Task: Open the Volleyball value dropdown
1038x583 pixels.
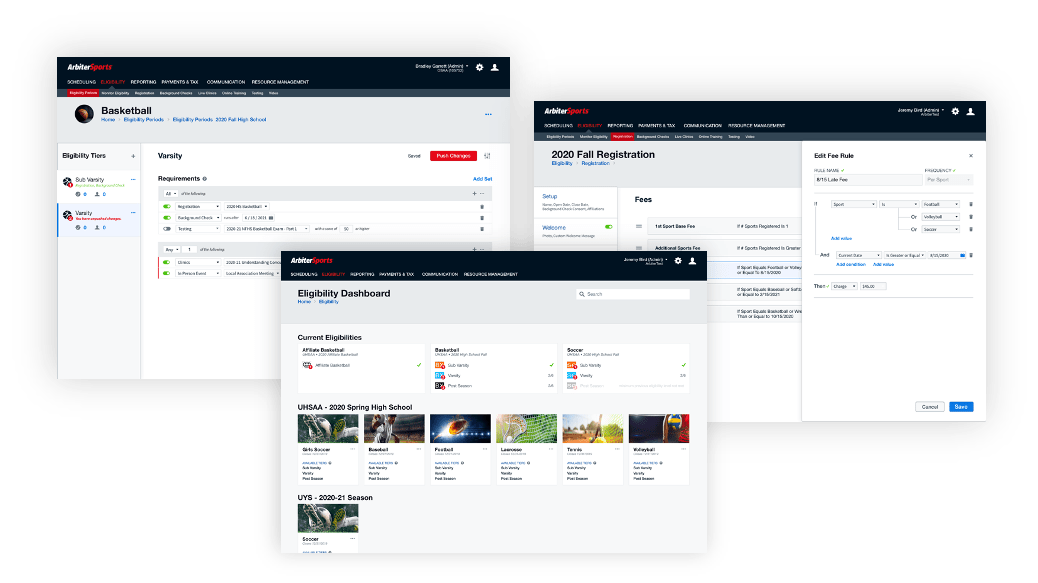Action: pyautogui.click(x=941, y=217)
